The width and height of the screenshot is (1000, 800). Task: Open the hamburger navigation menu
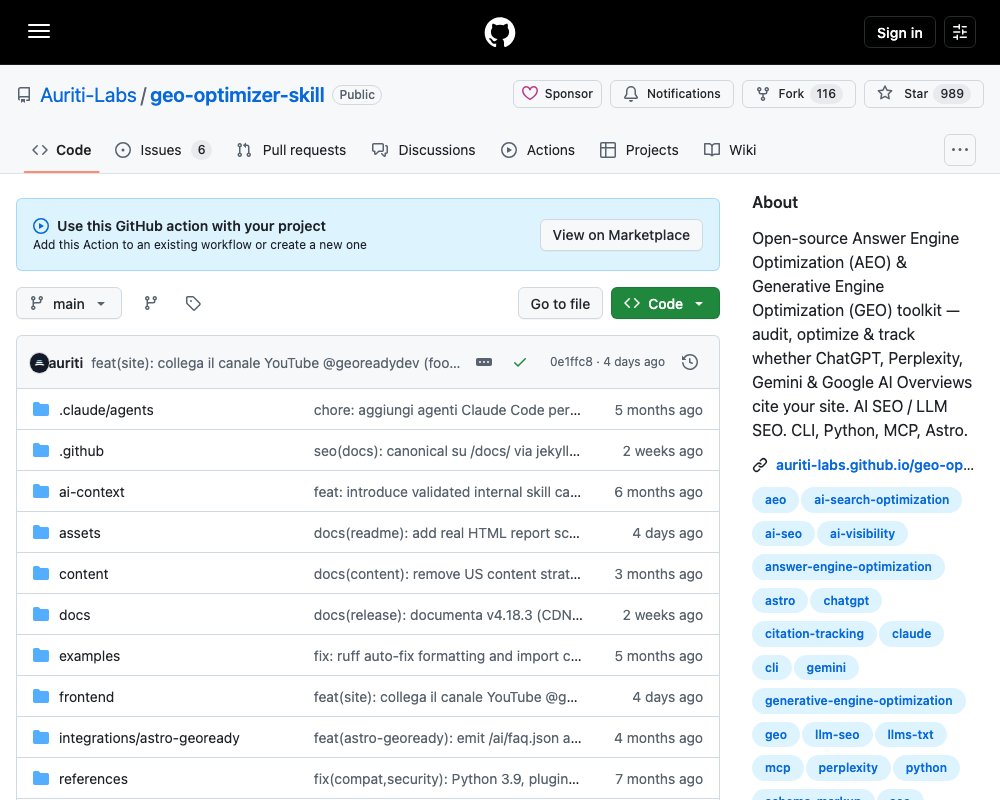(39, 31)
